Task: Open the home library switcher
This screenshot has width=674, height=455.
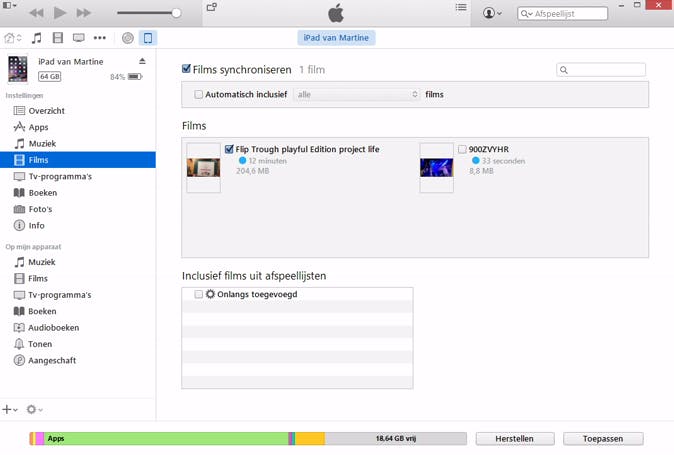Action: pos(12,38)
